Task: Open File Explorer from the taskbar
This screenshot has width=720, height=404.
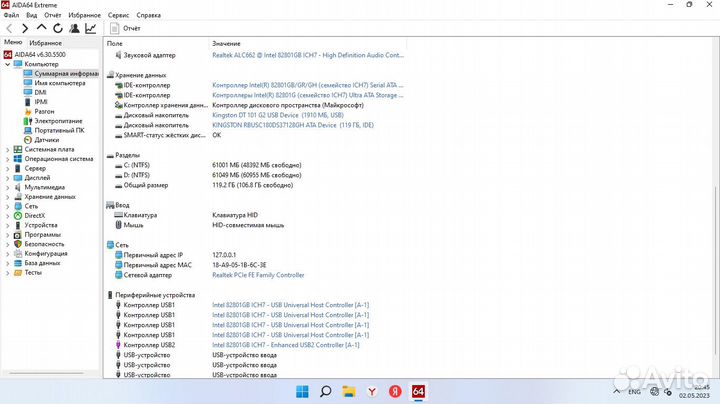Action: pyautogui.click(x=349, y=392)
